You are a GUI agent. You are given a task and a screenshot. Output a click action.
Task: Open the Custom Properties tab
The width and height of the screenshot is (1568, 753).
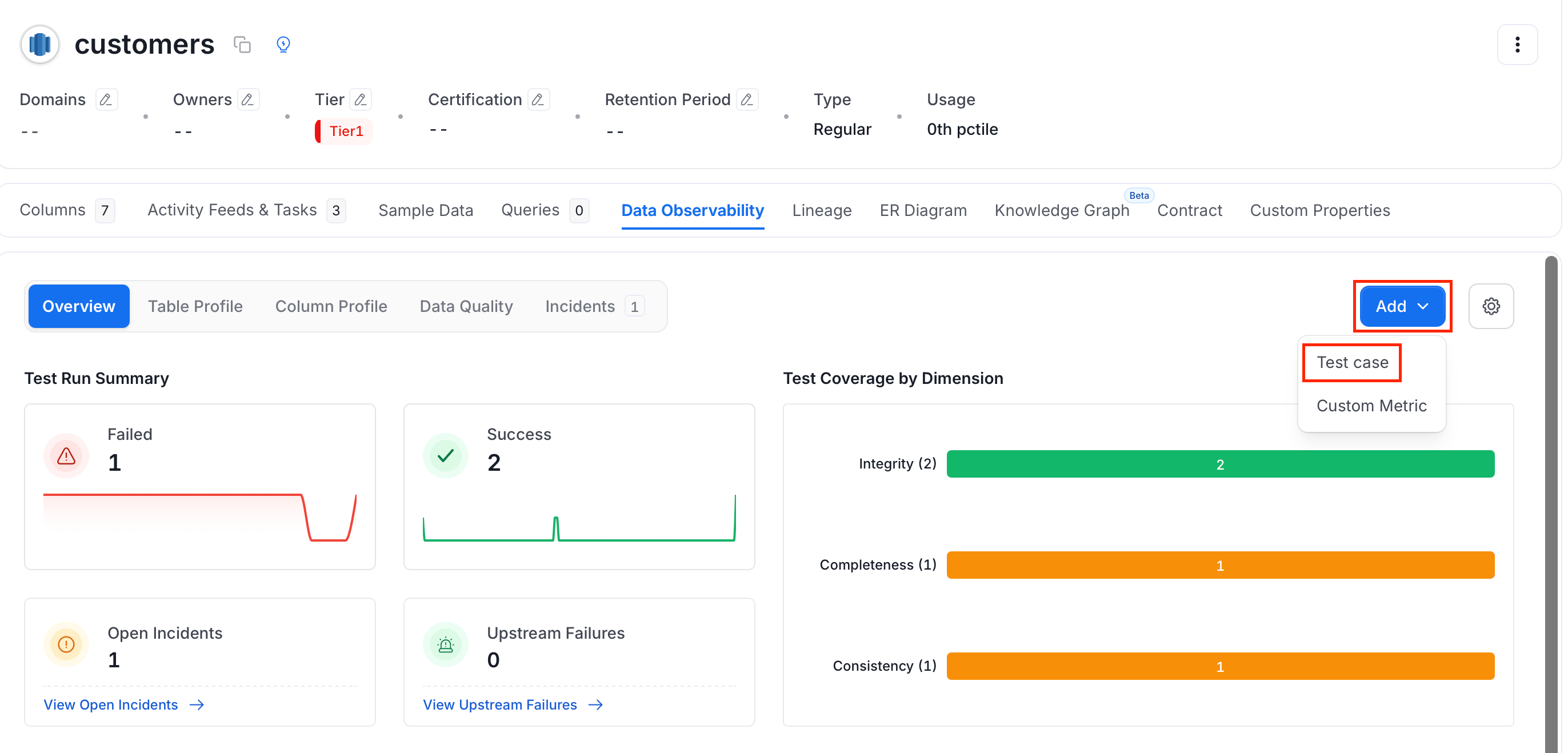(1319, 211)
